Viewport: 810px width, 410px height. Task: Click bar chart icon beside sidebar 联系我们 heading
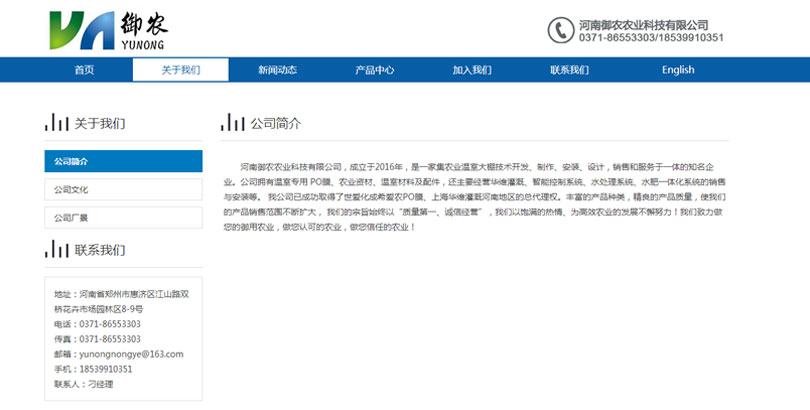(57, 249)
